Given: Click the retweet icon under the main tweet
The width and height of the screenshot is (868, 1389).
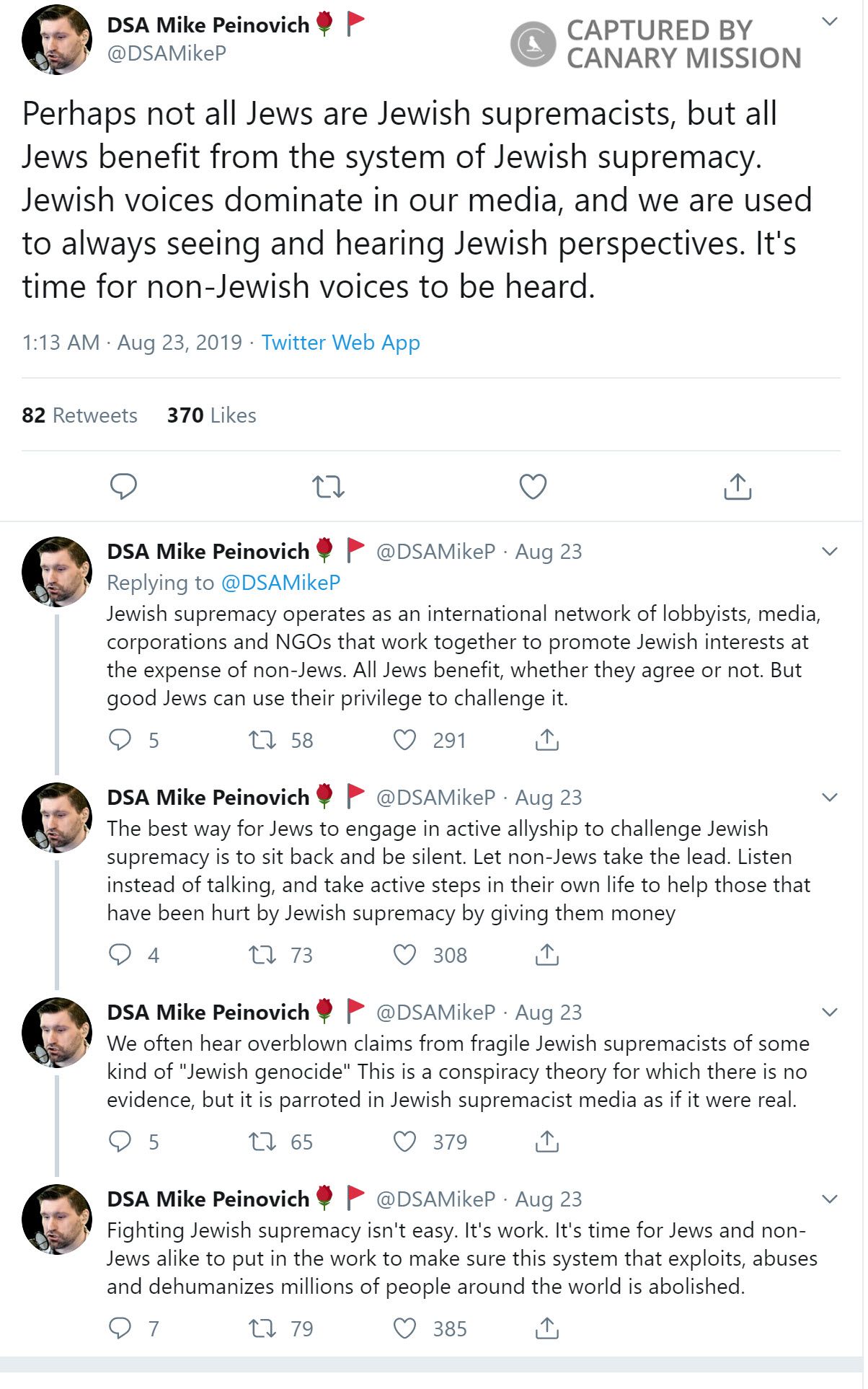Looking at the screenshot, I should pos(328,487).
